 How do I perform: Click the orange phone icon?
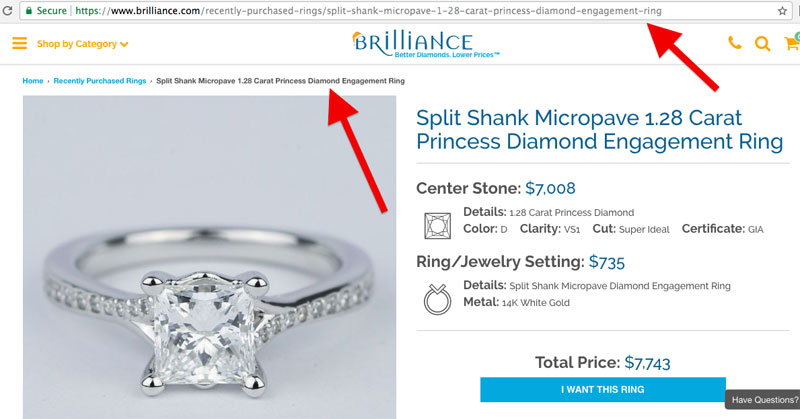point(735,43)
